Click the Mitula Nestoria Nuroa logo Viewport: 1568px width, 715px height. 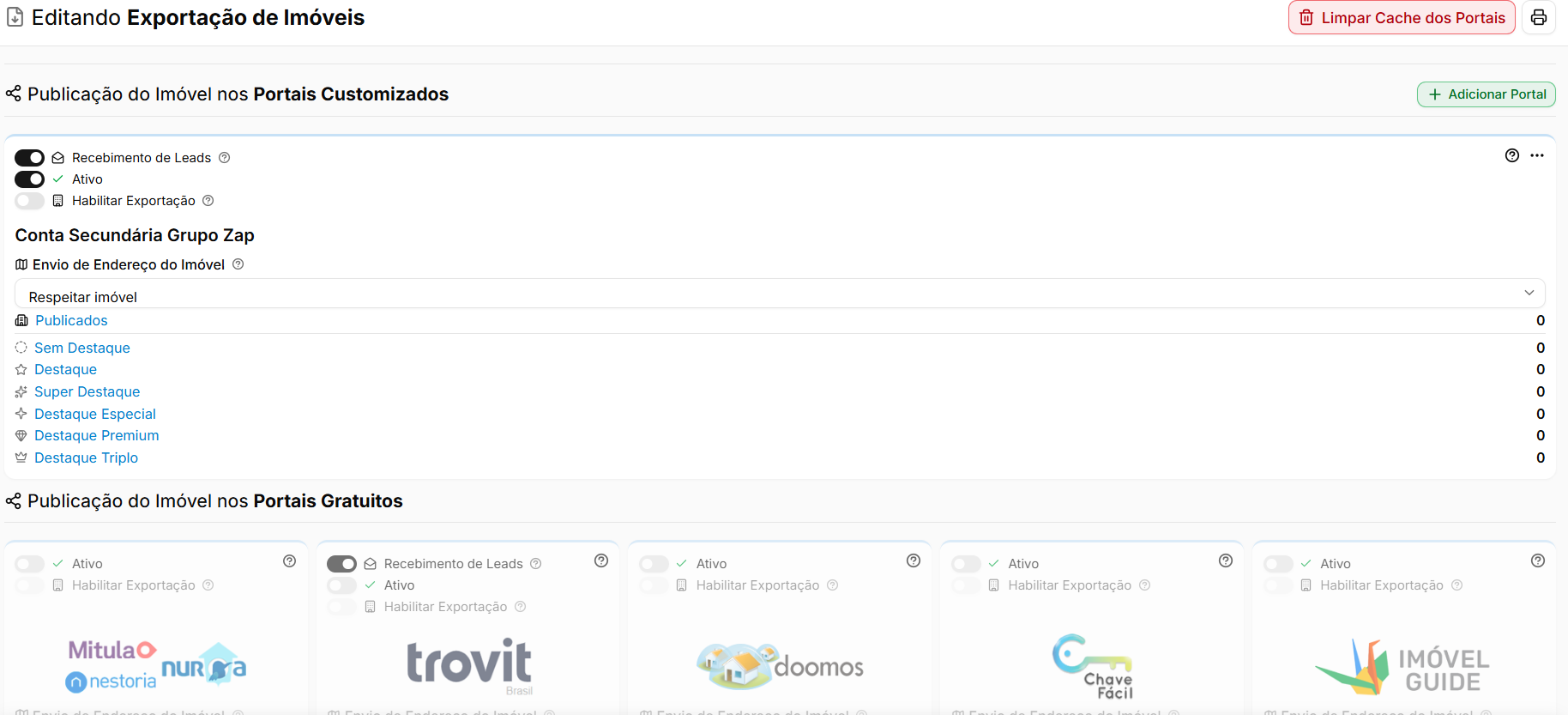[x=156, y=666]
